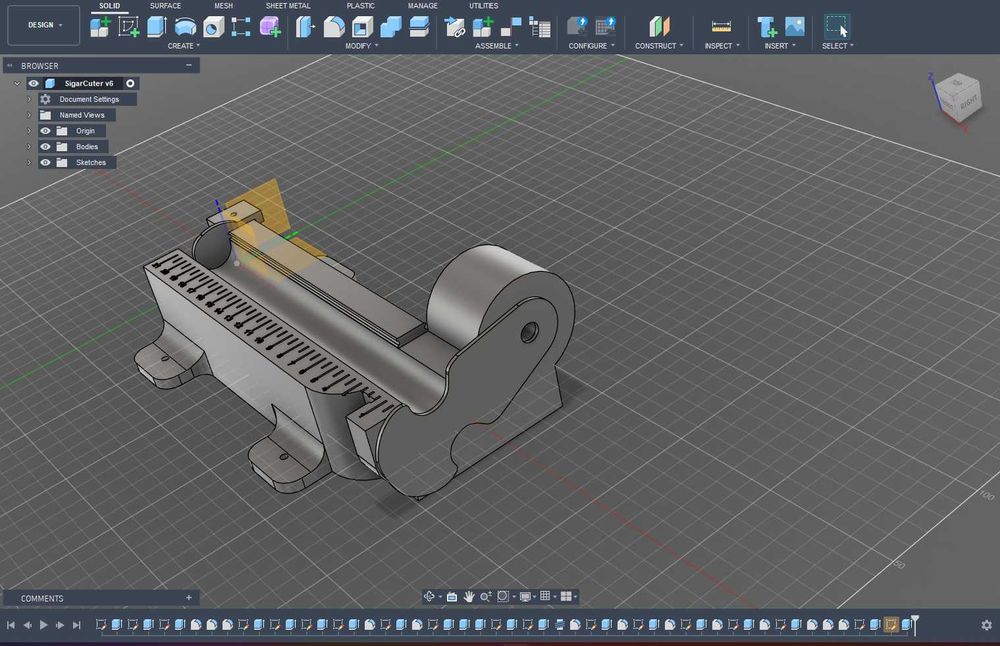Open the Construct dropdown menu

[659, 46]
